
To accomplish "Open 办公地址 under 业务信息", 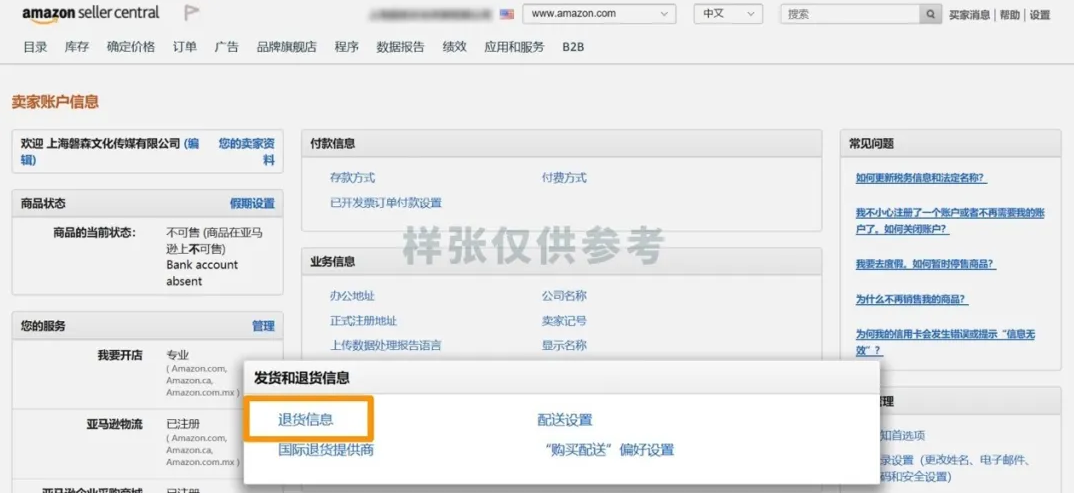I will click(352, 296).
